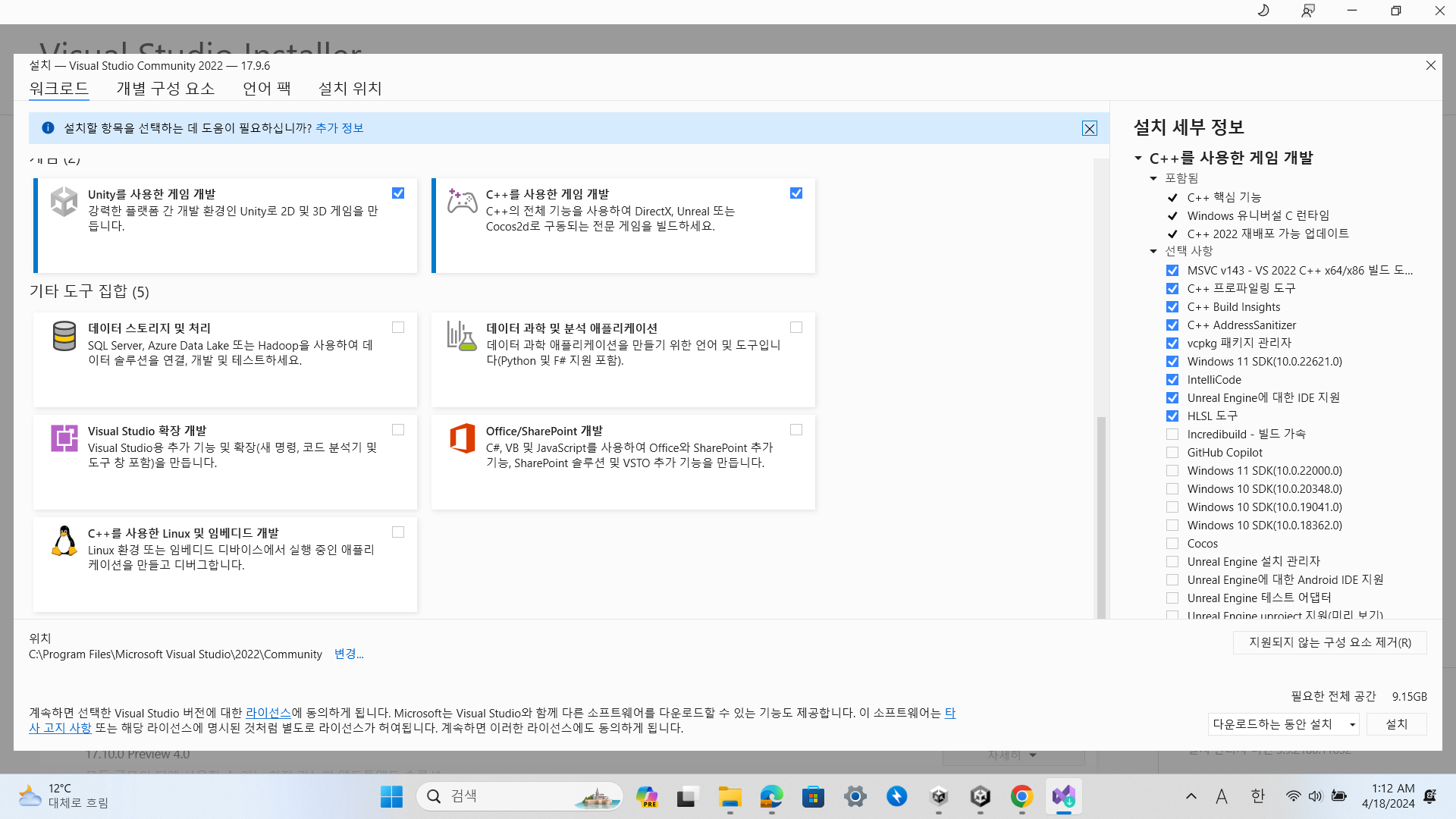Click the info icon in the blue banner
1456x819 pixels.
coord(48,127)
